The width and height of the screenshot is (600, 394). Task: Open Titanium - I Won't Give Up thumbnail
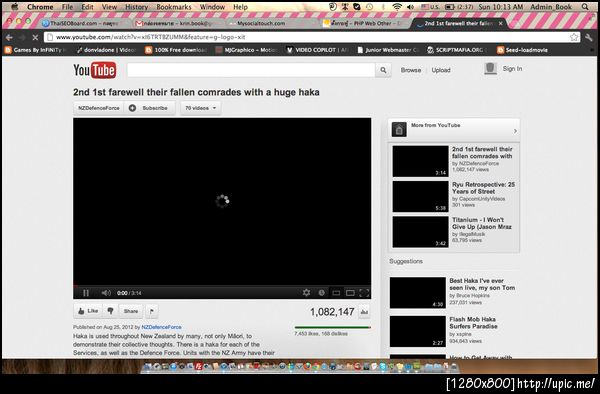tap(420, 232)
